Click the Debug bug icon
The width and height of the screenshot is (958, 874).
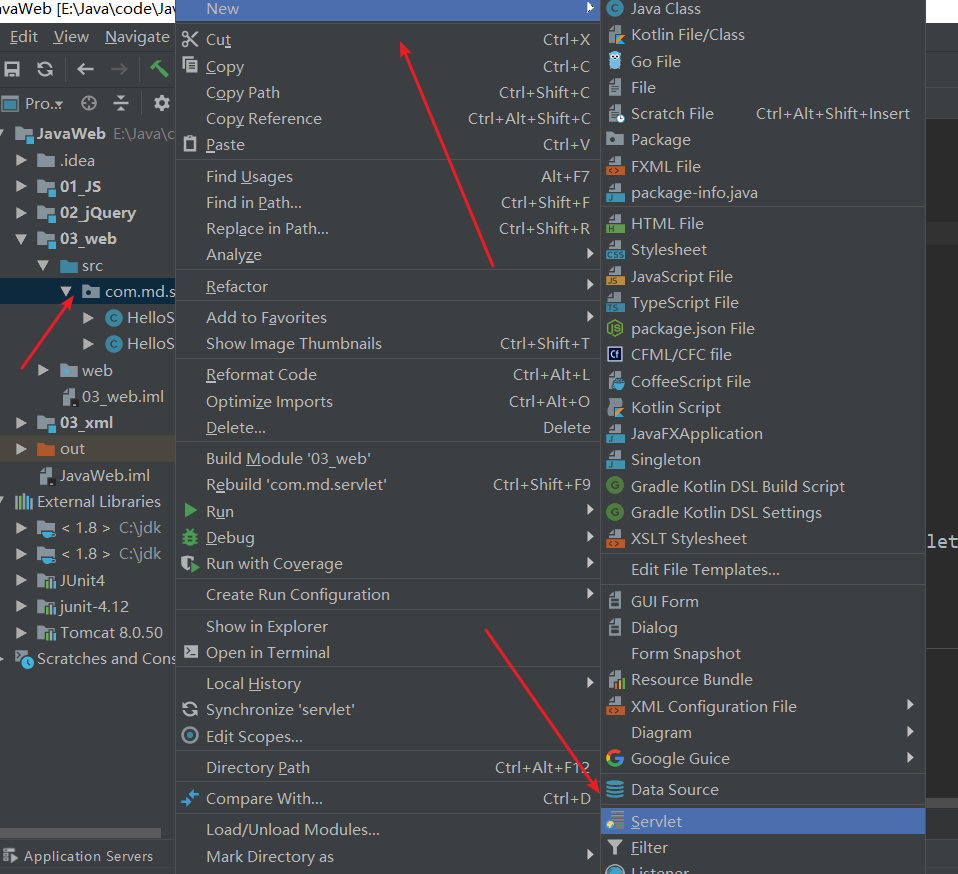click(x=190, y=537)
